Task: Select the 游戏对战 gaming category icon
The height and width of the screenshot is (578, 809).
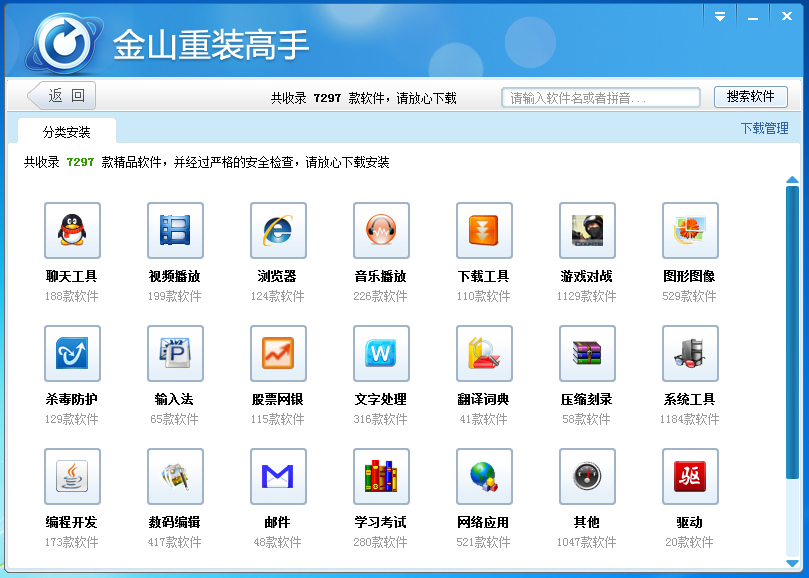Action: click(x=587, y=231)
